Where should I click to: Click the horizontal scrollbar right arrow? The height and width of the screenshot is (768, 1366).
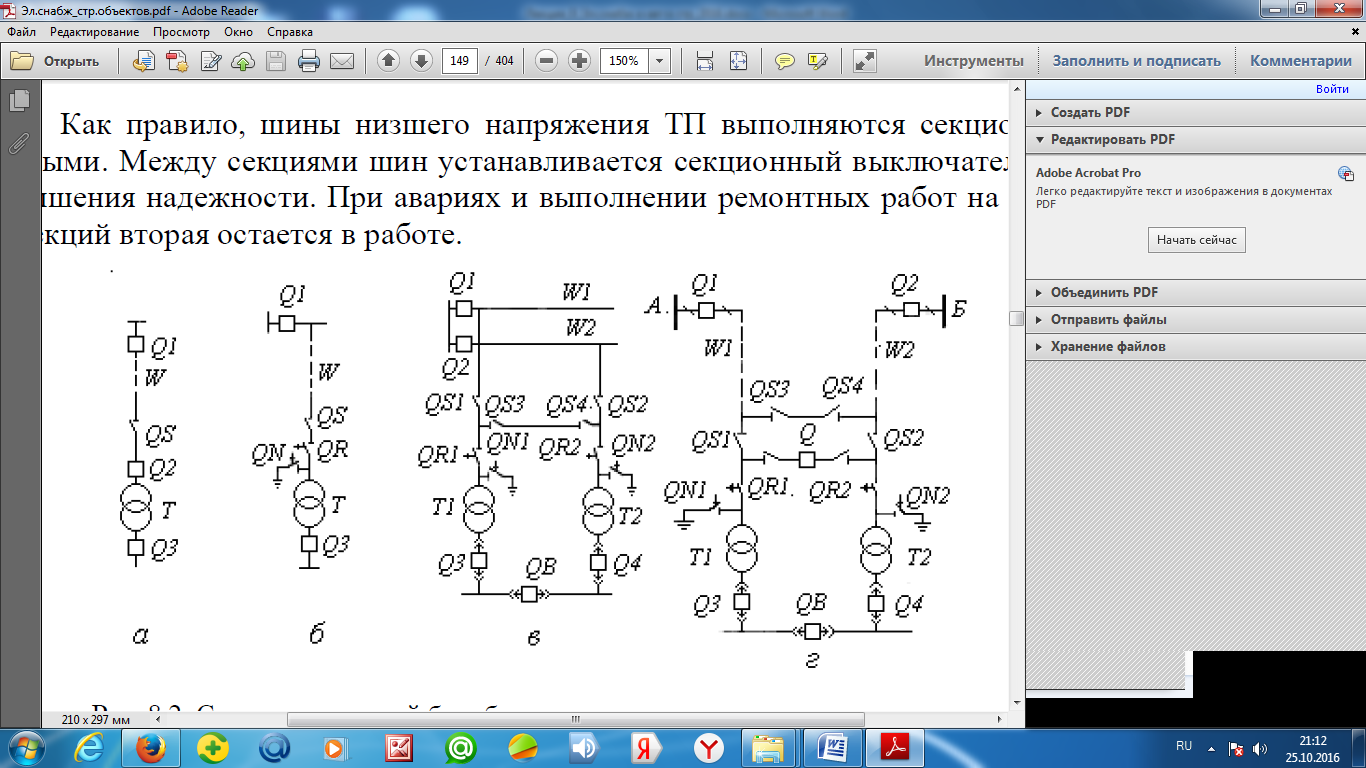pyautogui.click(x=1001, y=719)
